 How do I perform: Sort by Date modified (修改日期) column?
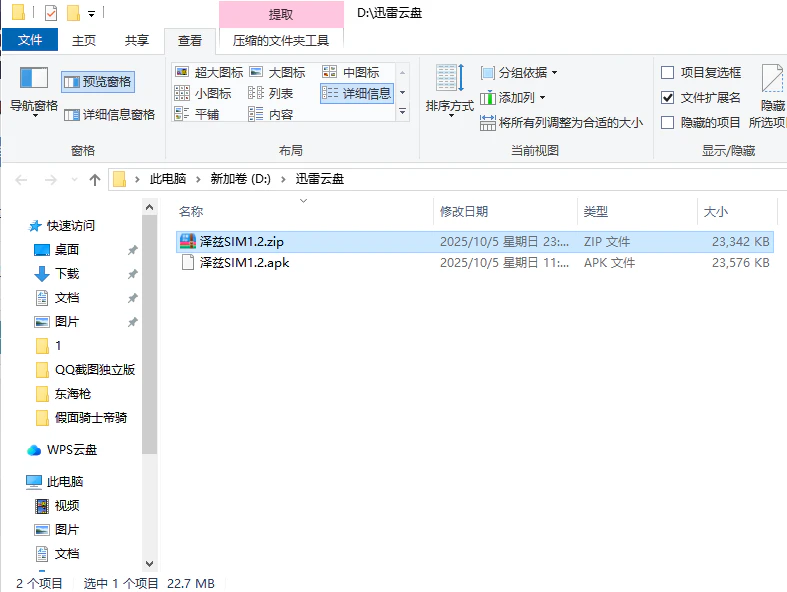[505, 211]
